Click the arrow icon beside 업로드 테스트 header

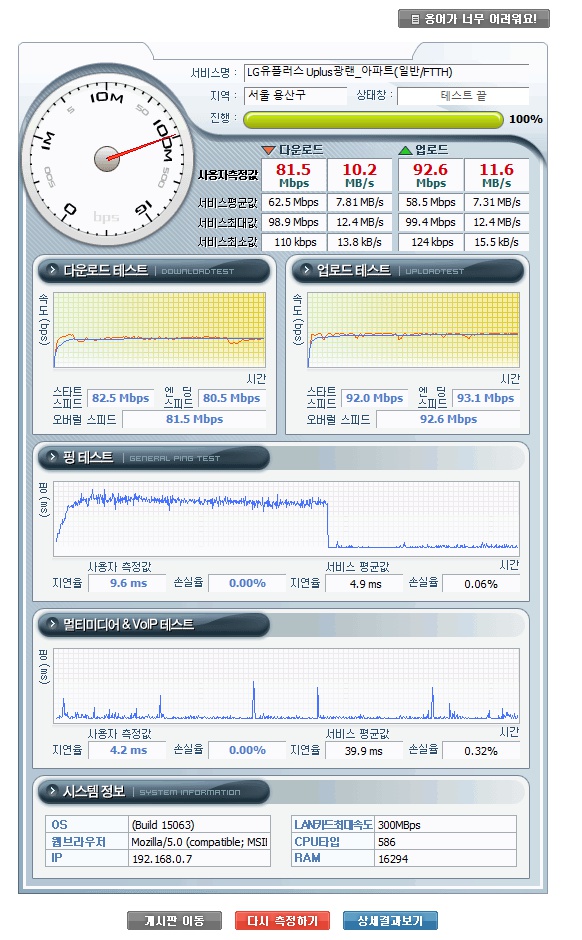[306, 270]
